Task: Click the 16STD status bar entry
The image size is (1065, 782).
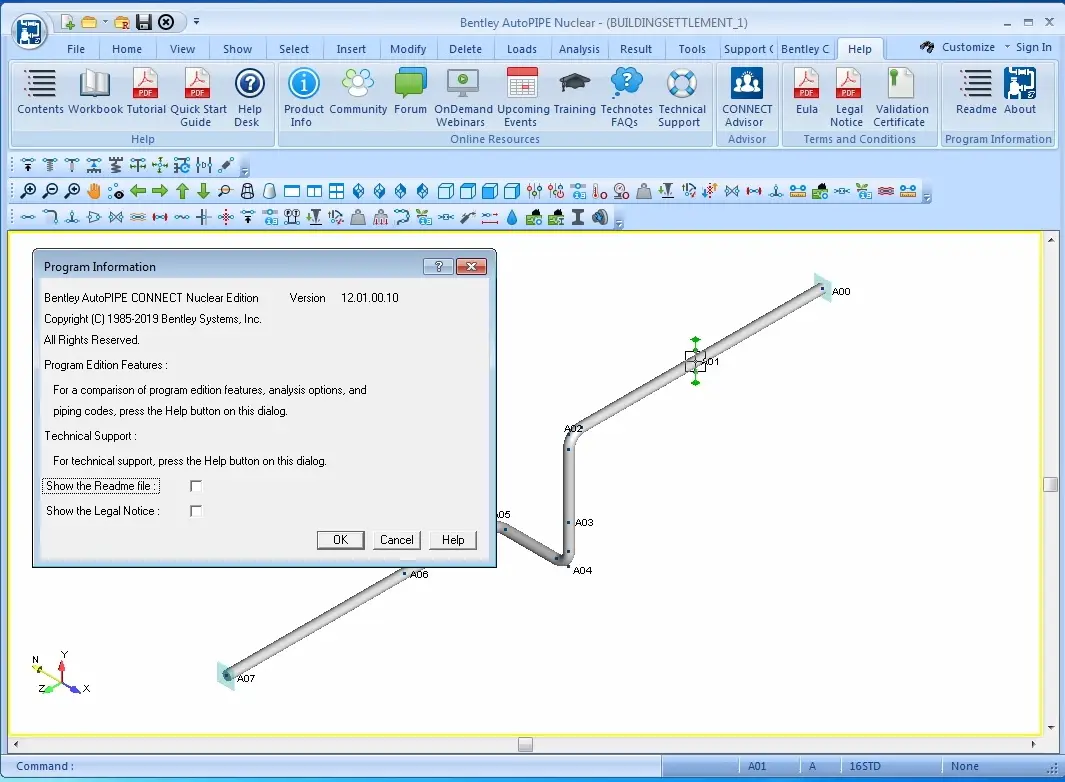Action: (x=865, y=766)
